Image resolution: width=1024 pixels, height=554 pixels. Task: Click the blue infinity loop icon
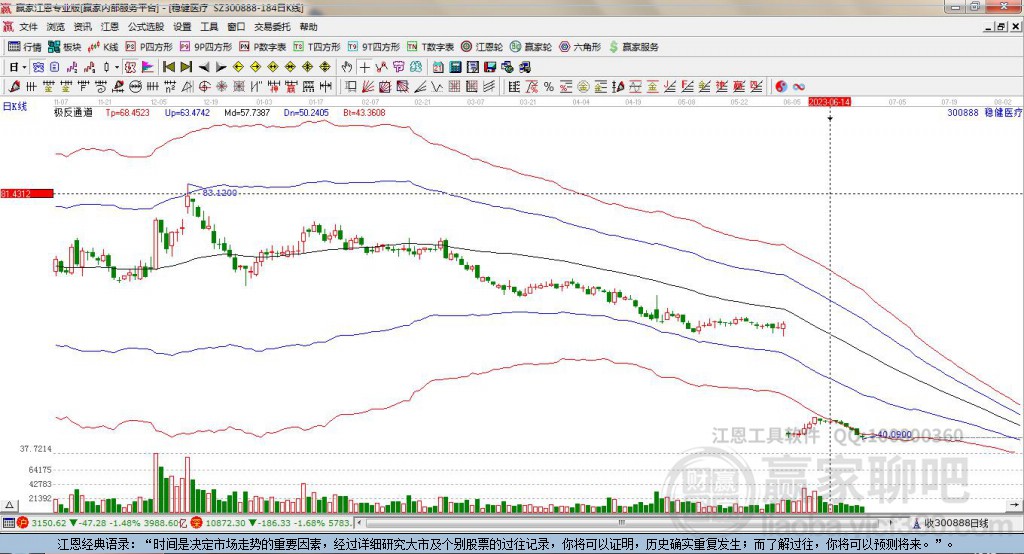(799, 86)
